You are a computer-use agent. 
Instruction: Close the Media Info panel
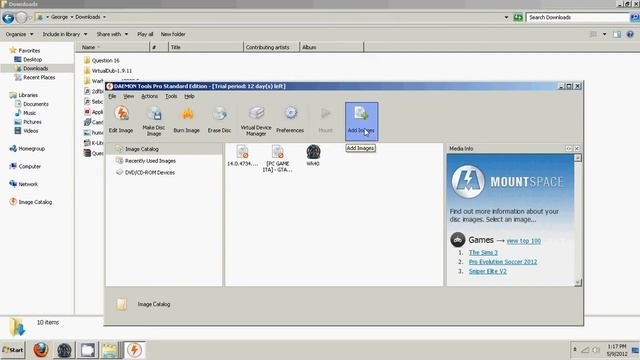[577, 149]
